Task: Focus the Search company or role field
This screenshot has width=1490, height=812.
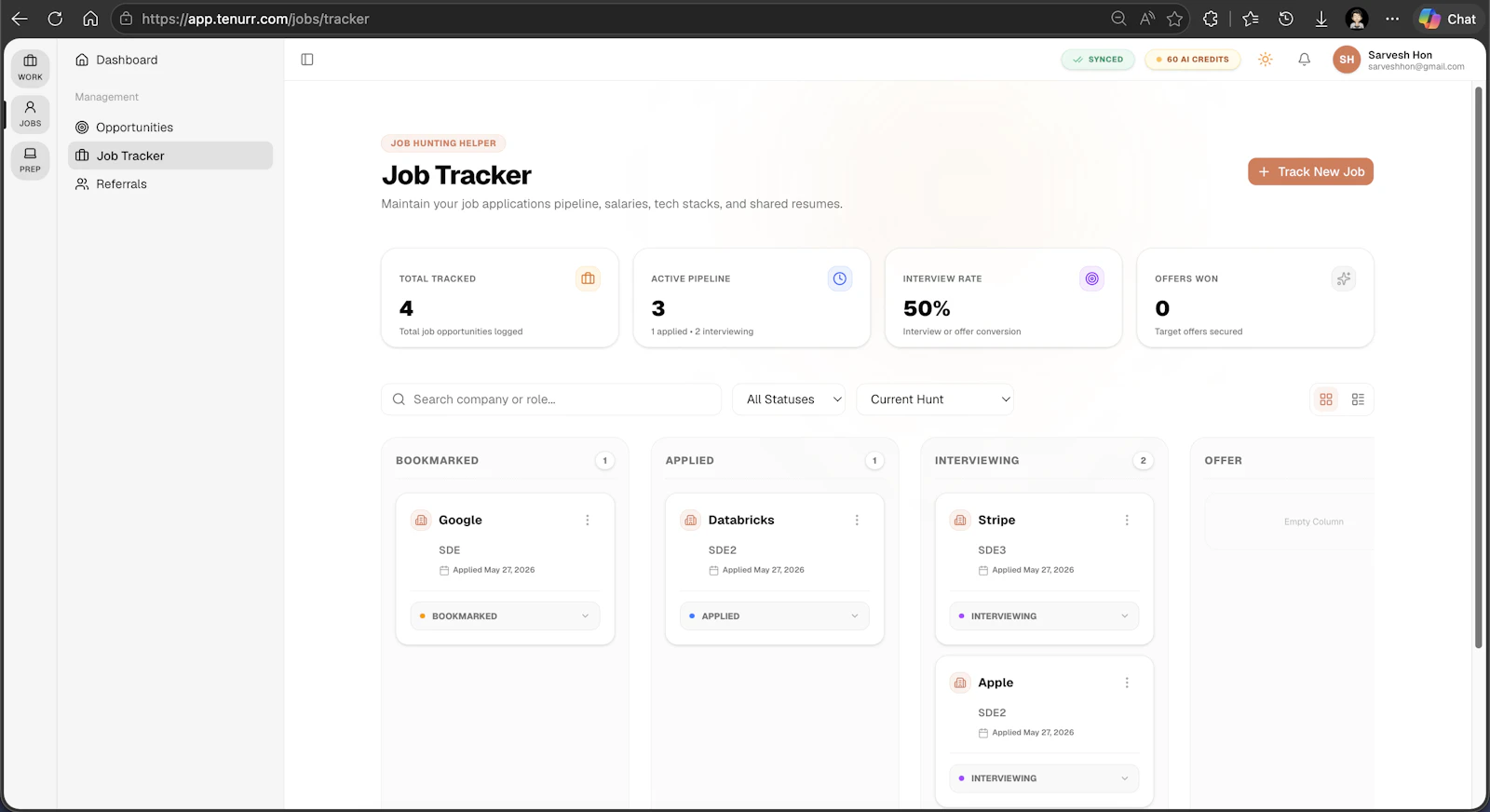Action: pyautogui.click(x=551, y=399)
